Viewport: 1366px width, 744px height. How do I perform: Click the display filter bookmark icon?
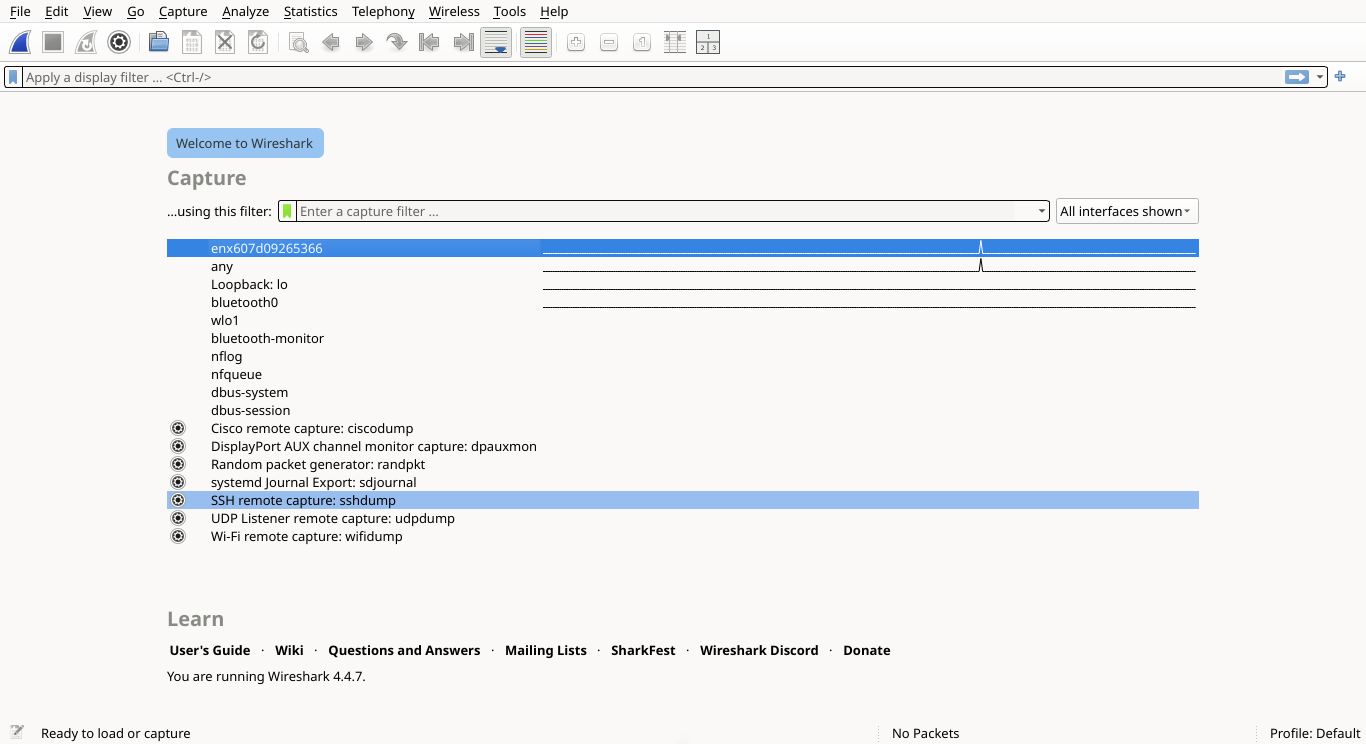13,77
